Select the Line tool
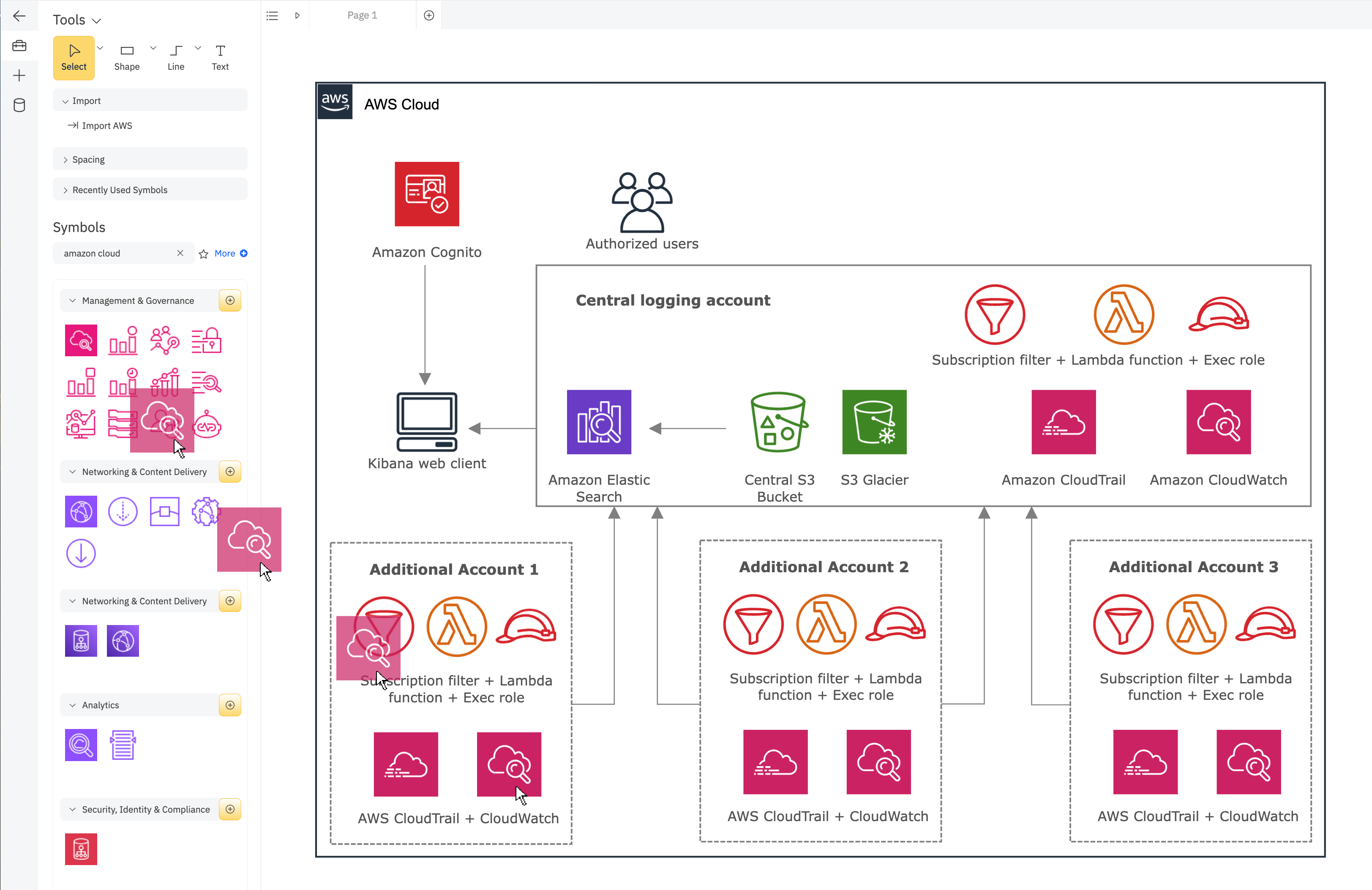This screenshot has height=890, width=1372. pyautogui.click(x=175, y=57)
